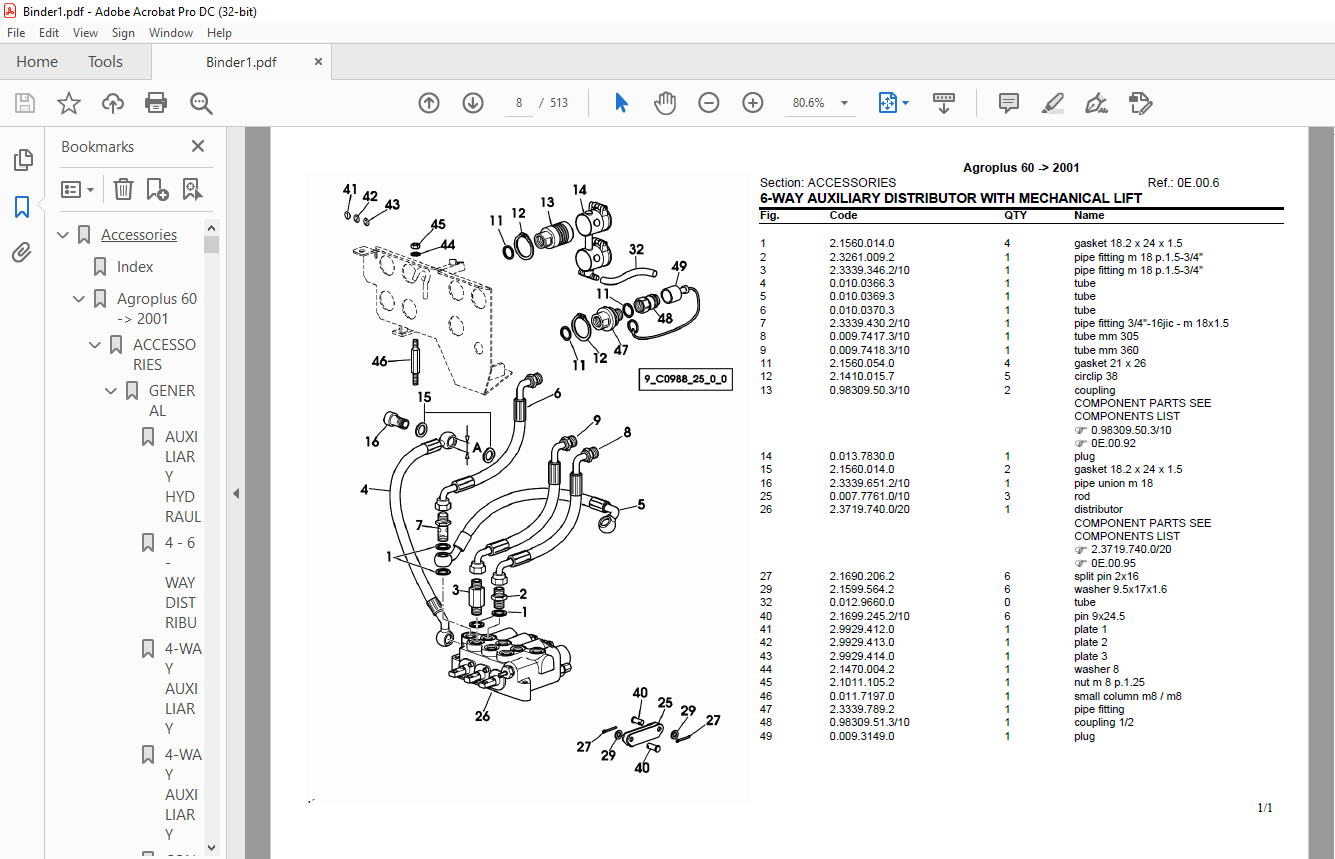1335x859 pixels.
Task: Open bookmarks options dropdown
Action: [78, 189]
